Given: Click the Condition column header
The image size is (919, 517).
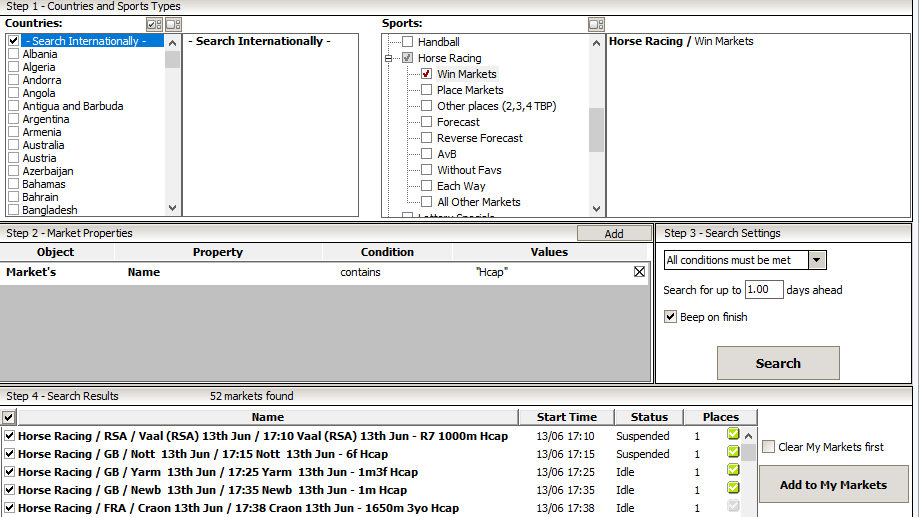Looking at the screenshot, I should pos(387,252).
